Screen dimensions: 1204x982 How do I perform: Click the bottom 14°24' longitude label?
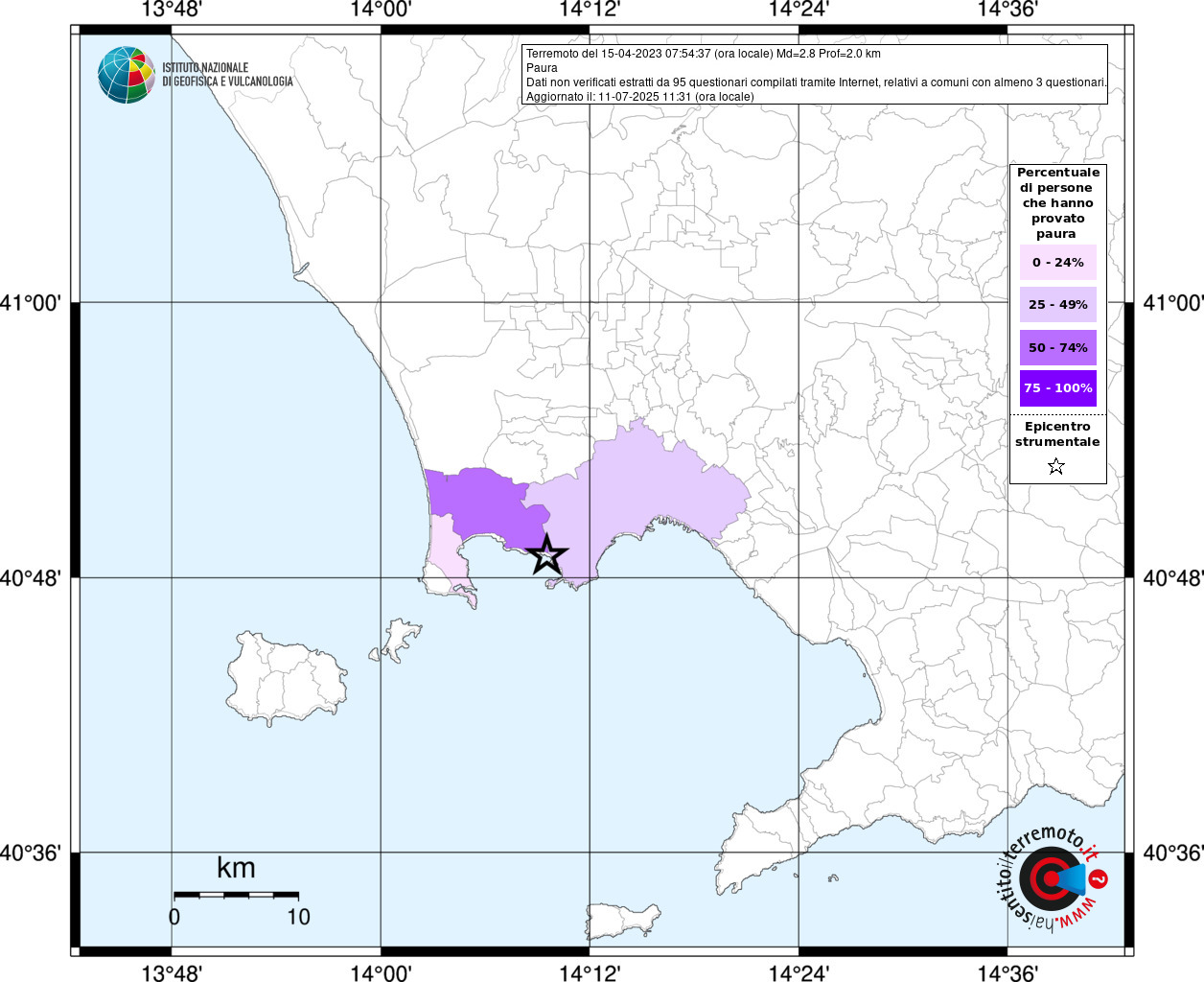799,972
